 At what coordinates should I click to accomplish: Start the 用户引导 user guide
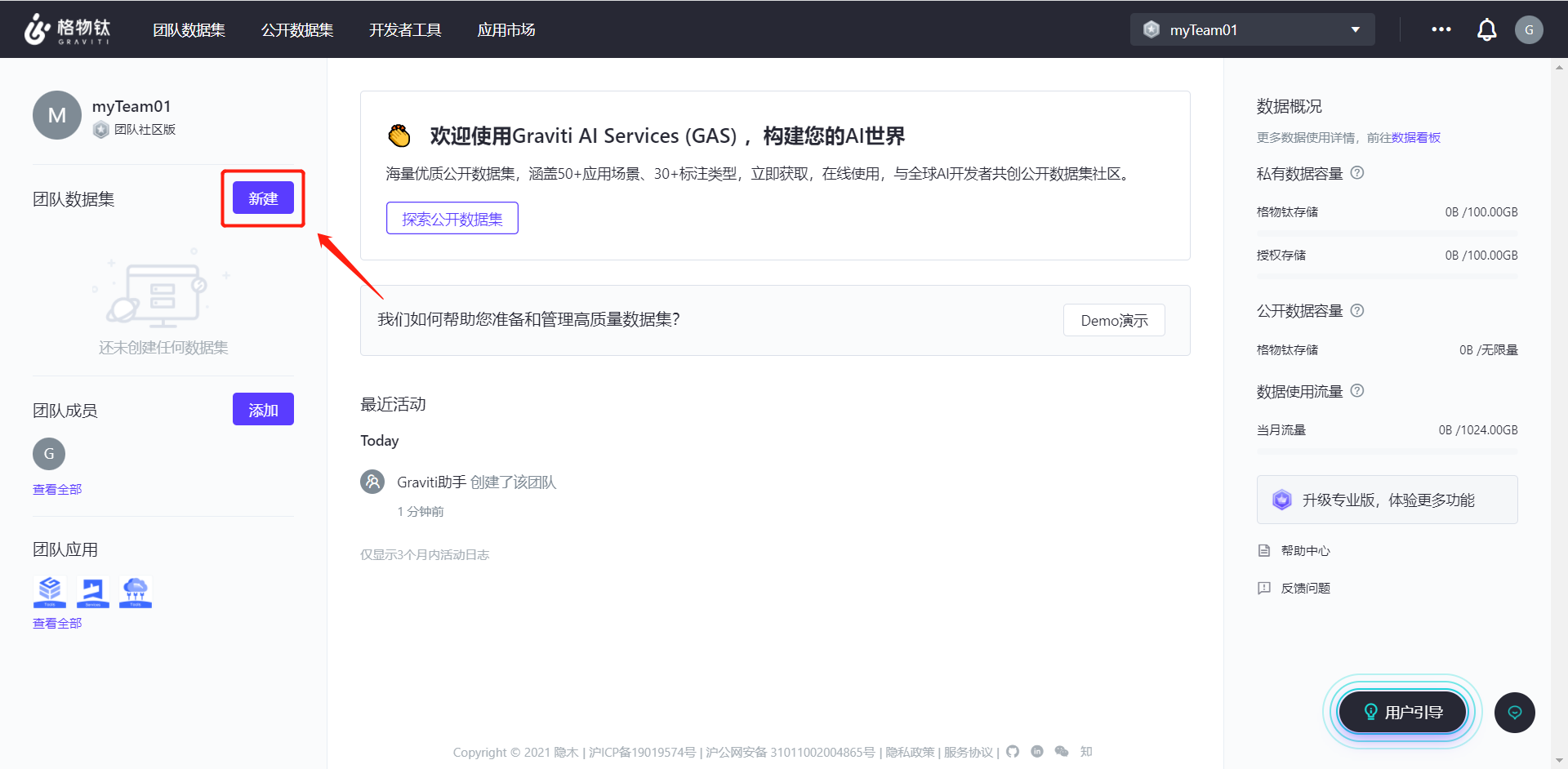pyautogui.click(x=1402, y=712)
